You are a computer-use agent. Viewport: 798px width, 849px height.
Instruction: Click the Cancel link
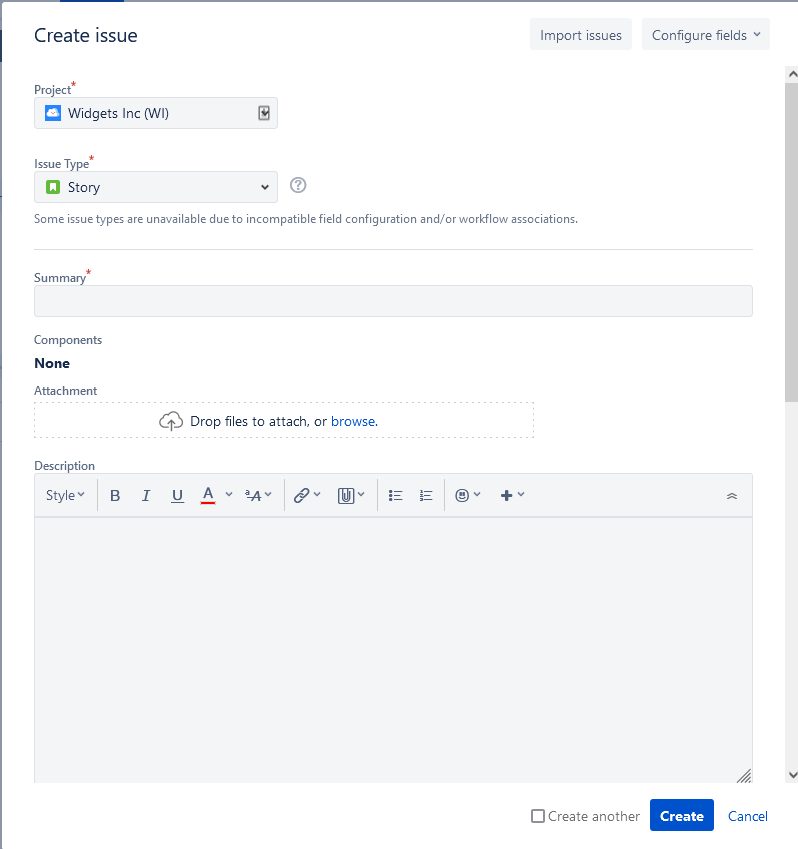pos(747,816)
